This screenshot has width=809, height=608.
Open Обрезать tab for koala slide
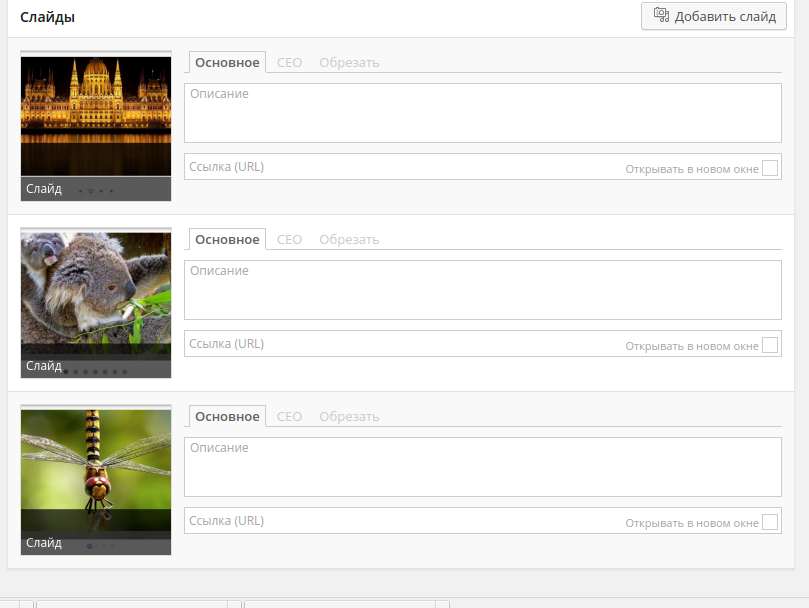[349, 240]
